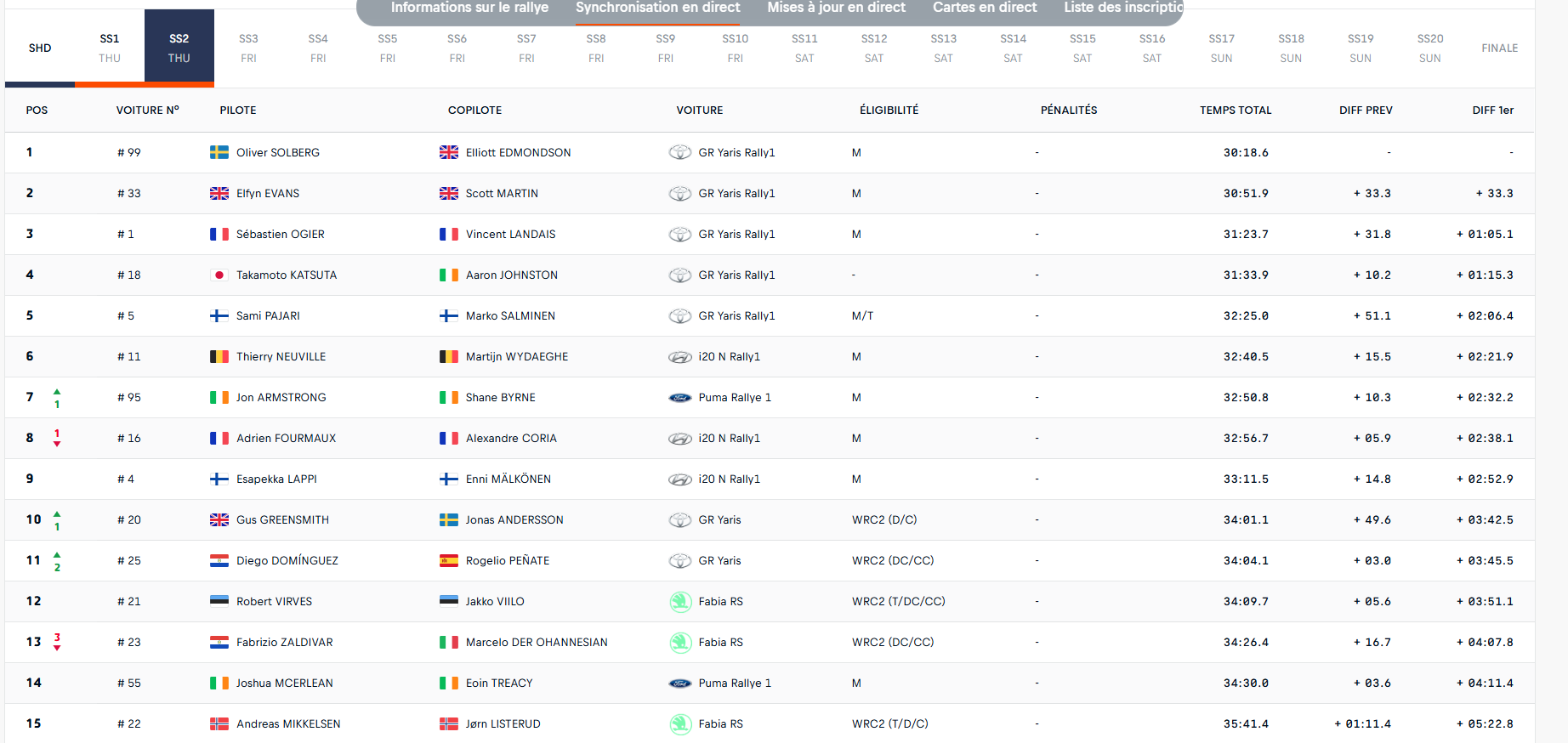
Task: Click the VOITURE N° column header
Action: [148, 111]
